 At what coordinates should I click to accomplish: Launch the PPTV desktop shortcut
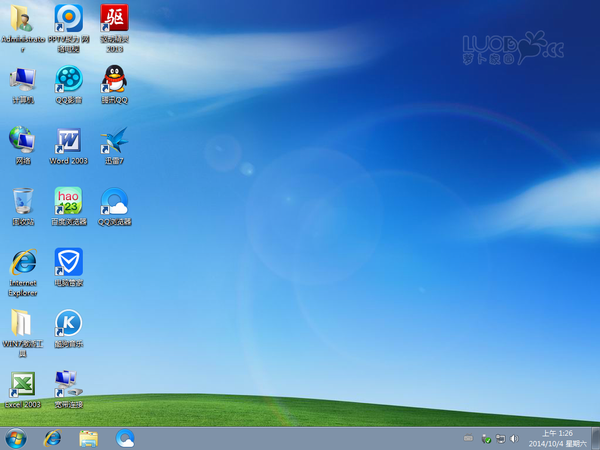(x=68, y=18)
